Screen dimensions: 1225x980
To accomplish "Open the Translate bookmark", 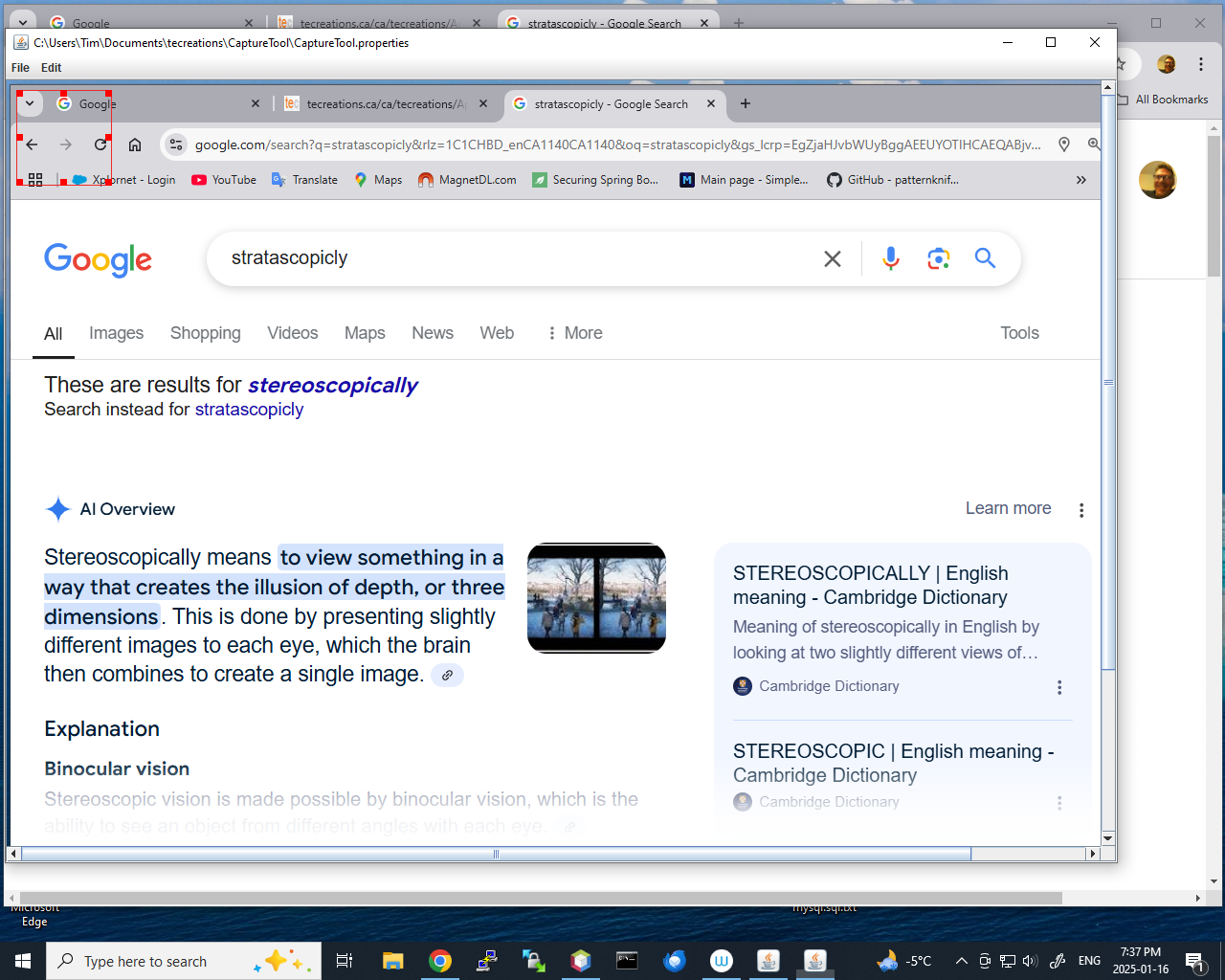I will (304, 180).
